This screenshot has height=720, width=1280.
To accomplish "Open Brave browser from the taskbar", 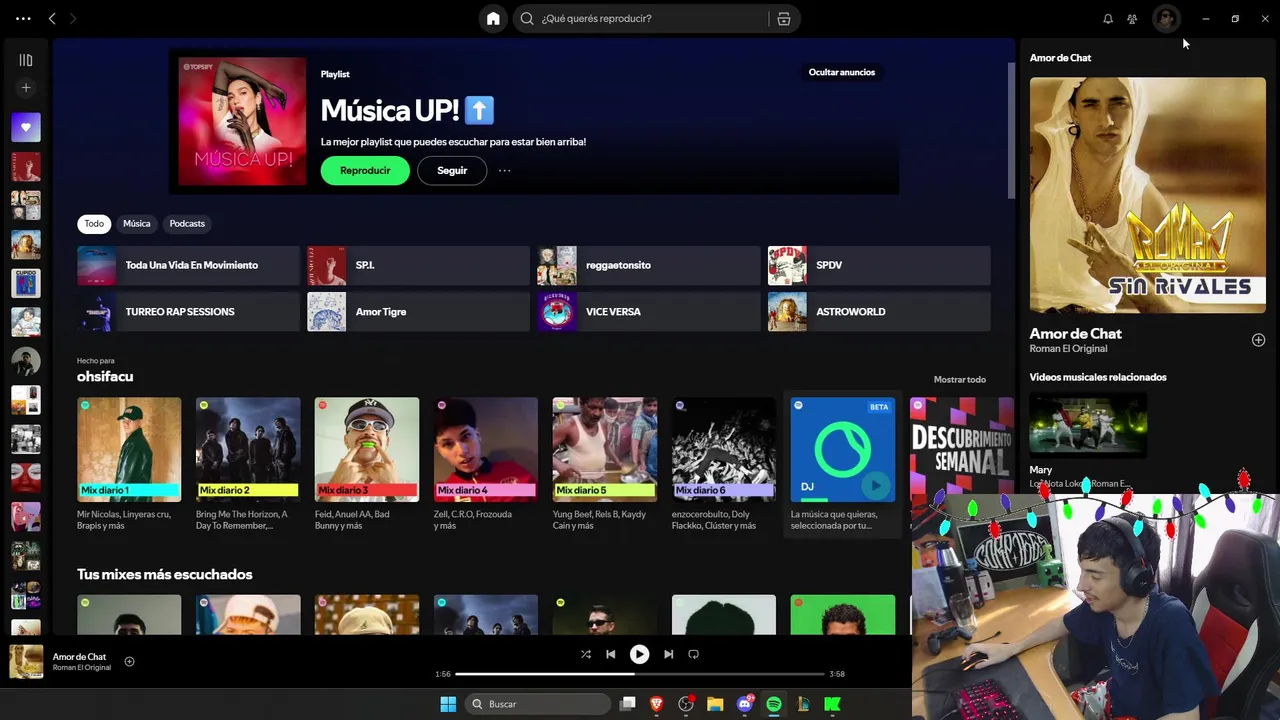I will 657,704.
